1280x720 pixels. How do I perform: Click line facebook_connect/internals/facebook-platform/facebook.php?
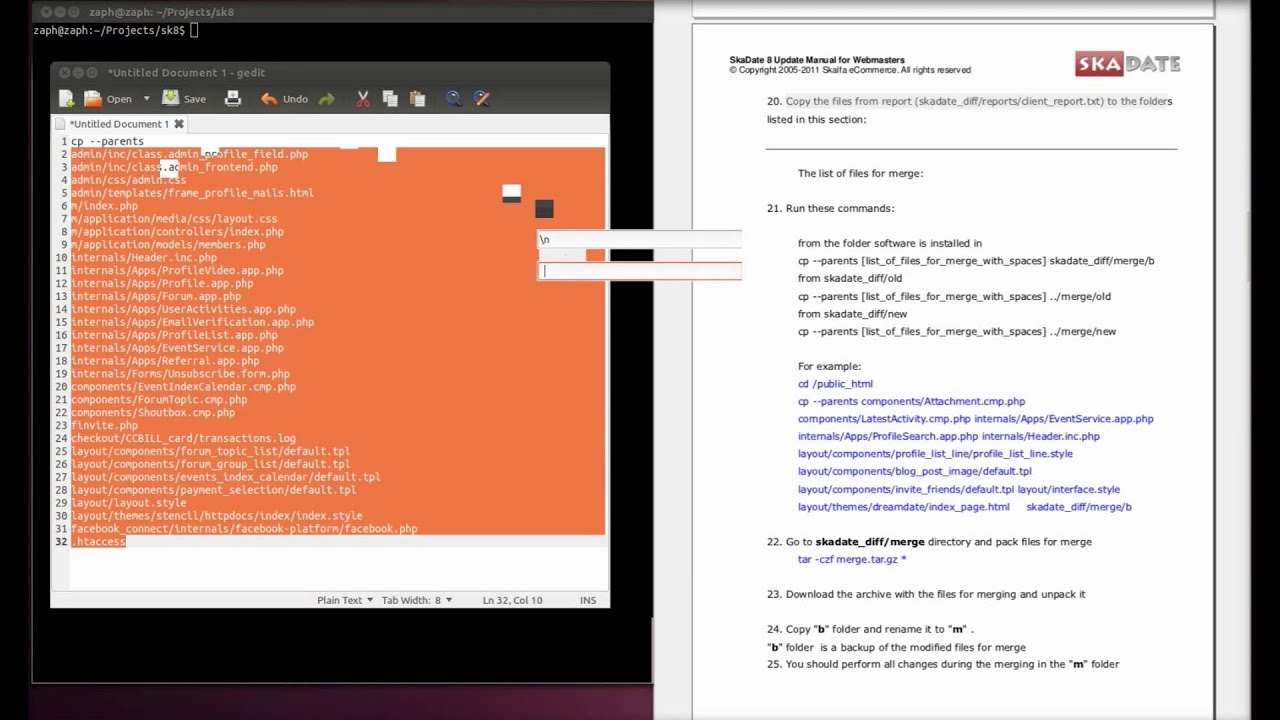tap(244, 529)
